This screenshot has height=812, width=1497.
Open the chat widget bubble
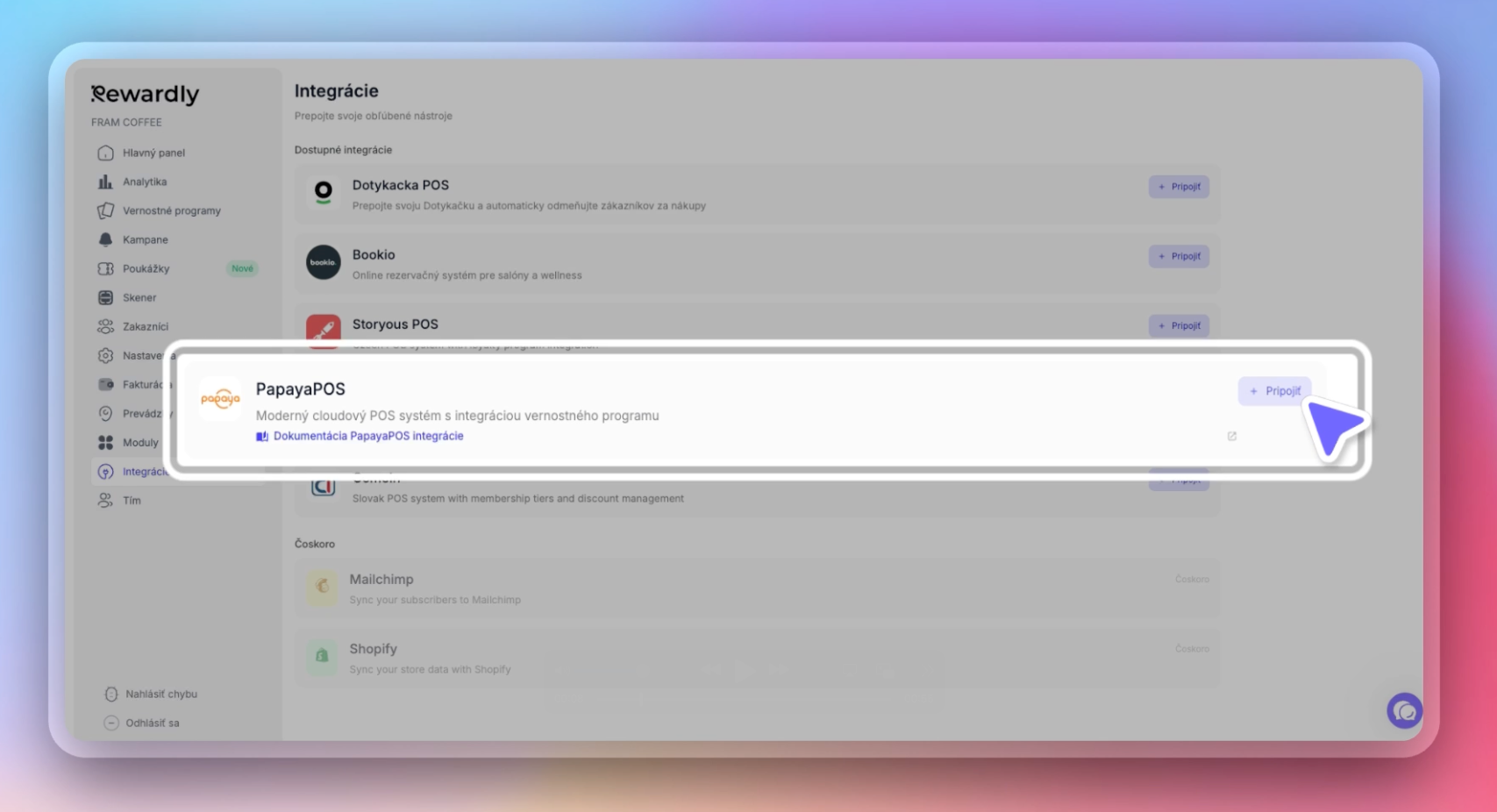pos(1404,711)
